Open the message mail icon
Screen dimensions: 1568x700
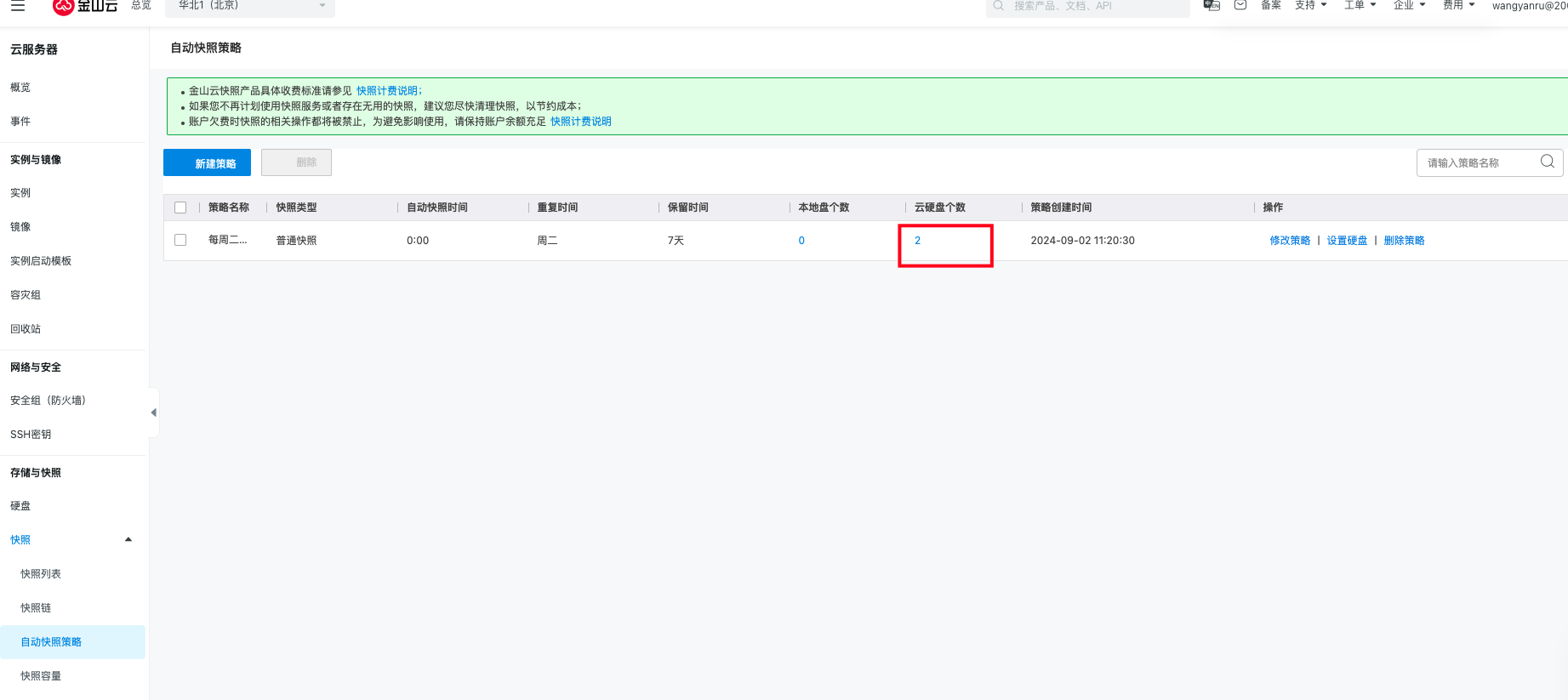(x=1240, y=5)
